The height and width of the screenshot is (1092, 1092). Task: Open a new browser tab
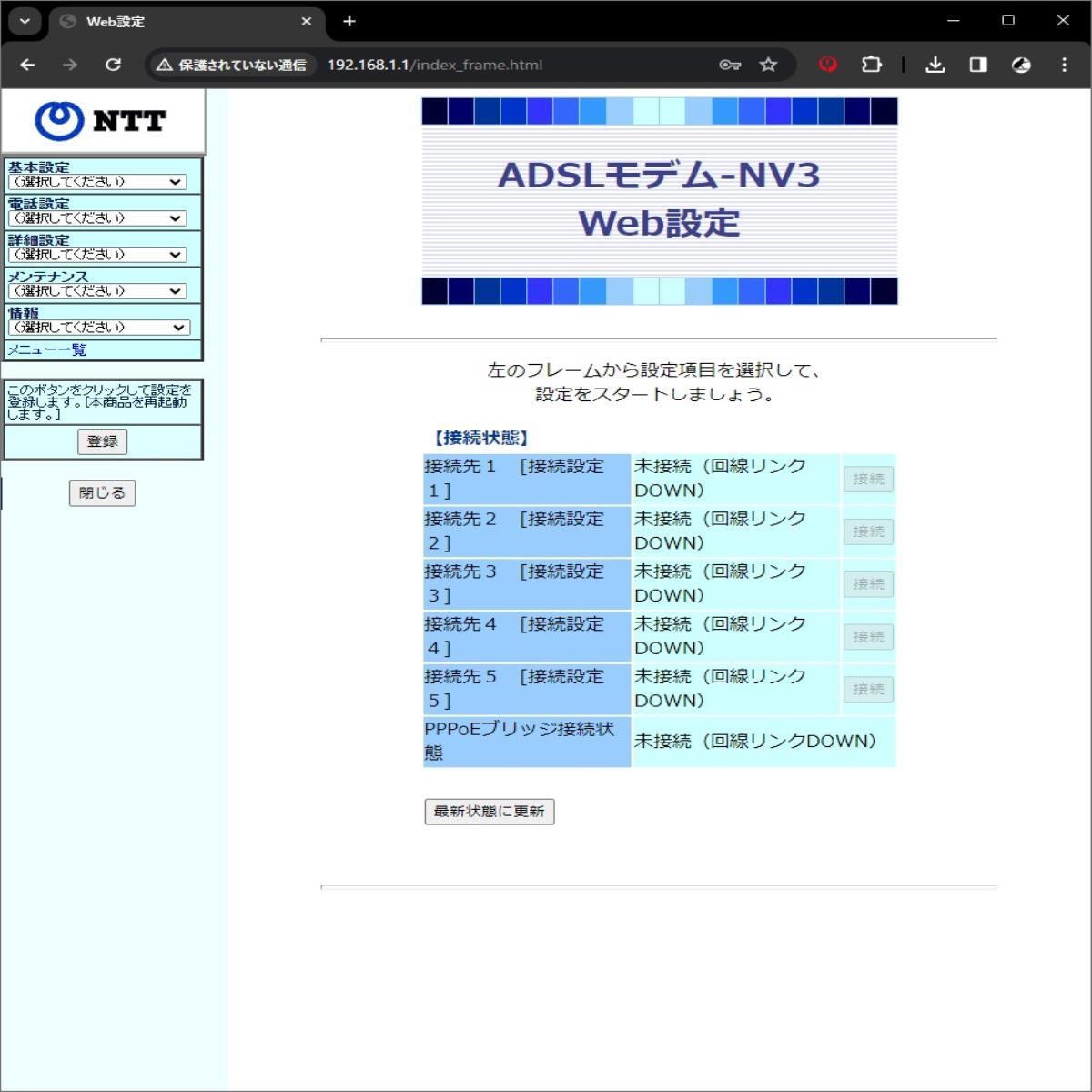click(x=349, y=21)
